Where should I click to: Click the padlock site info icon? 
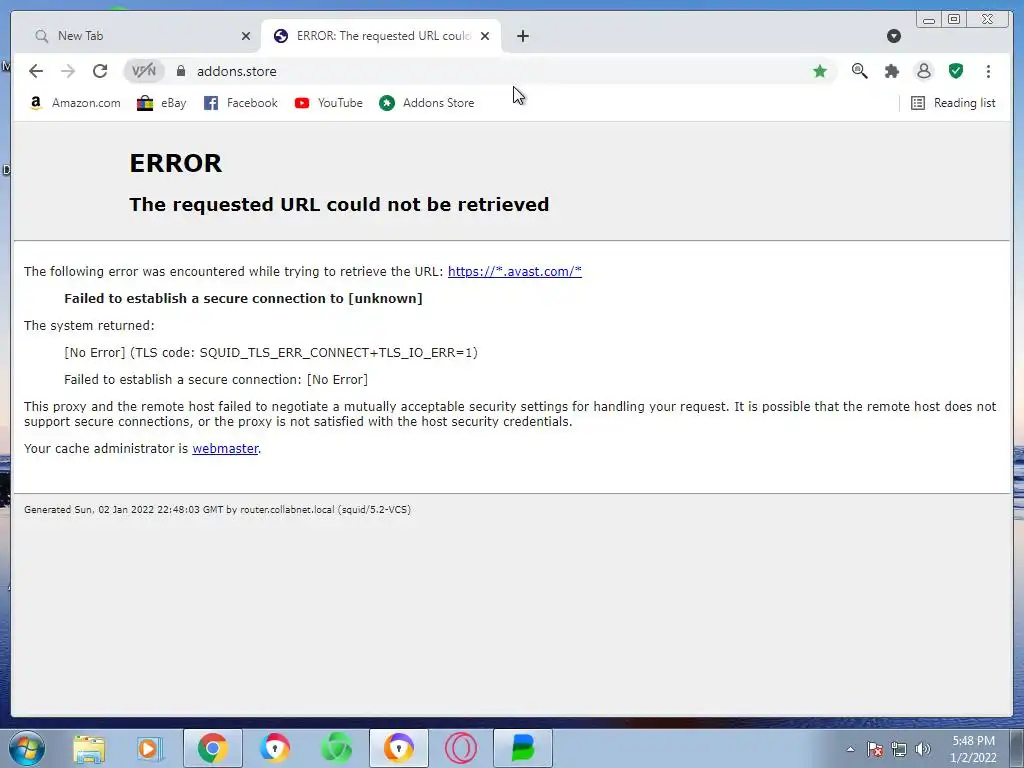181,71
